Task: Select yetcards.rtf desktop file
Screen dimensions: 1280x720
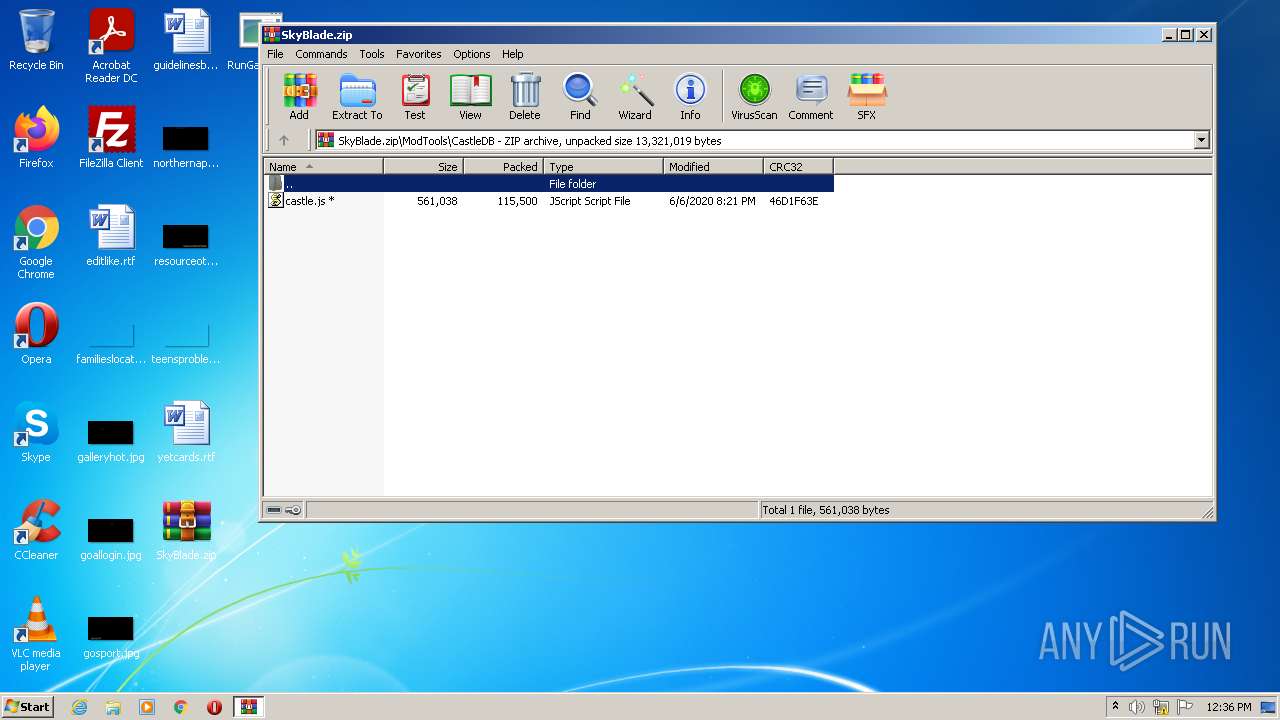Action: (x=186, y=432)
